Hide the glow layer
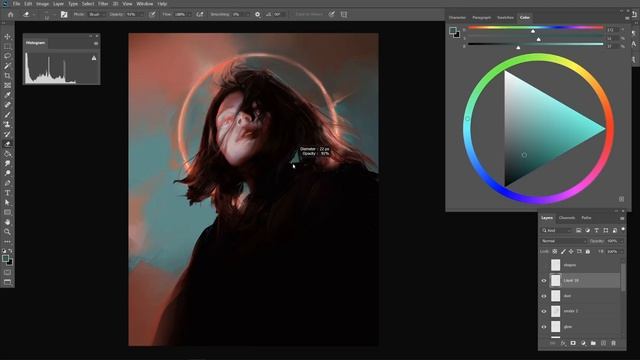 click(x=544, y=327)
